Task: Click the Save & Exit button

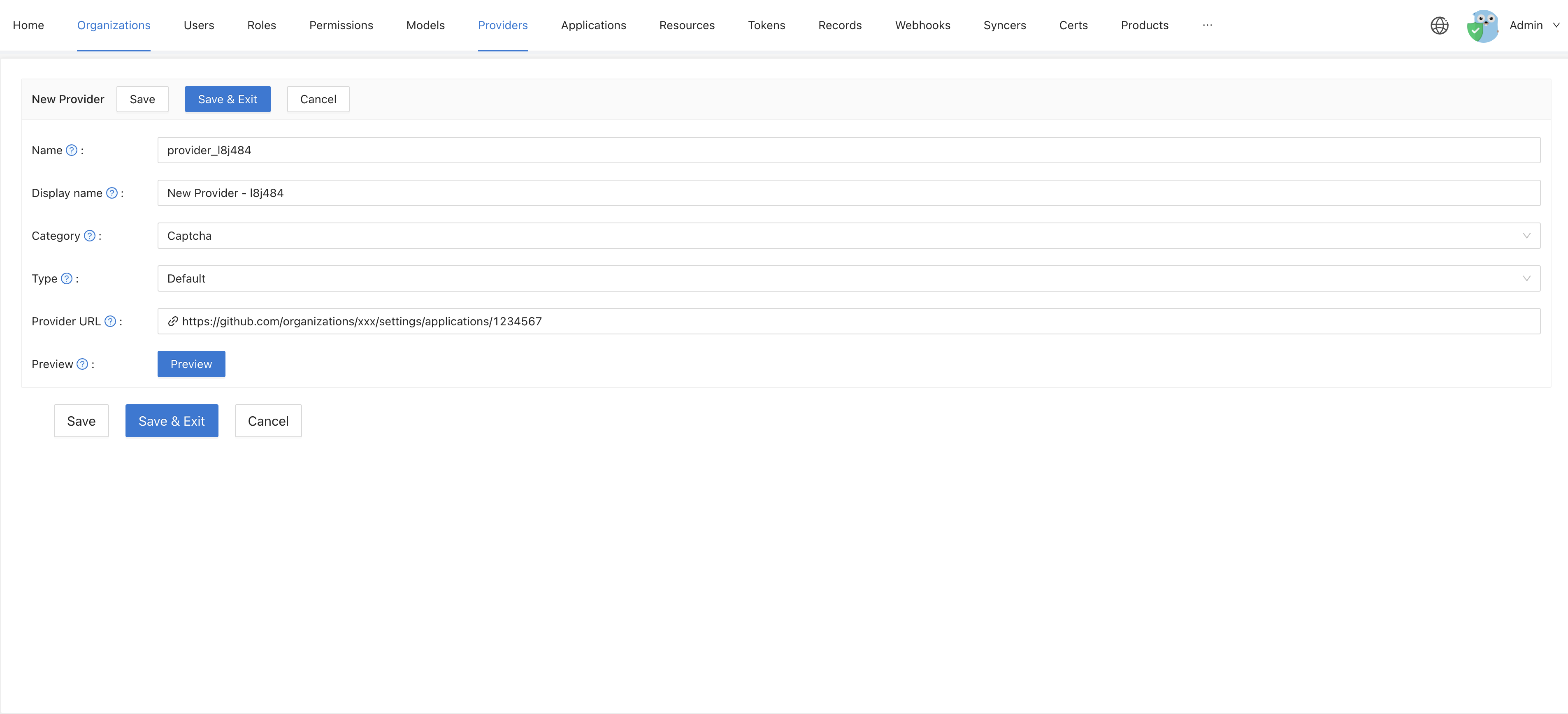Action: click(x=227, y=99)
